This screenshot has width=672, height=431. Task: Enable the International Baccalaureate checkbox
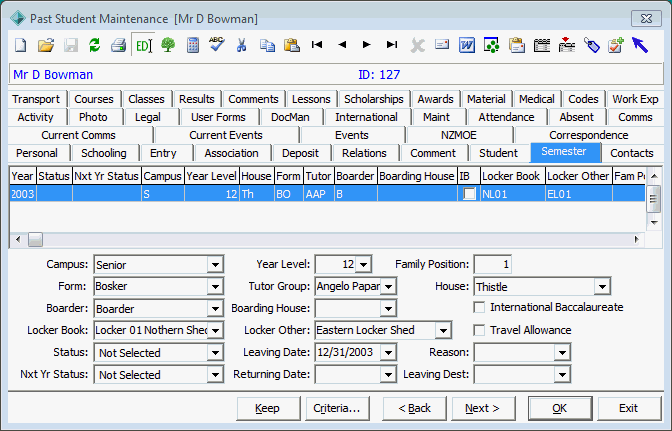click(x=479, y=307)
